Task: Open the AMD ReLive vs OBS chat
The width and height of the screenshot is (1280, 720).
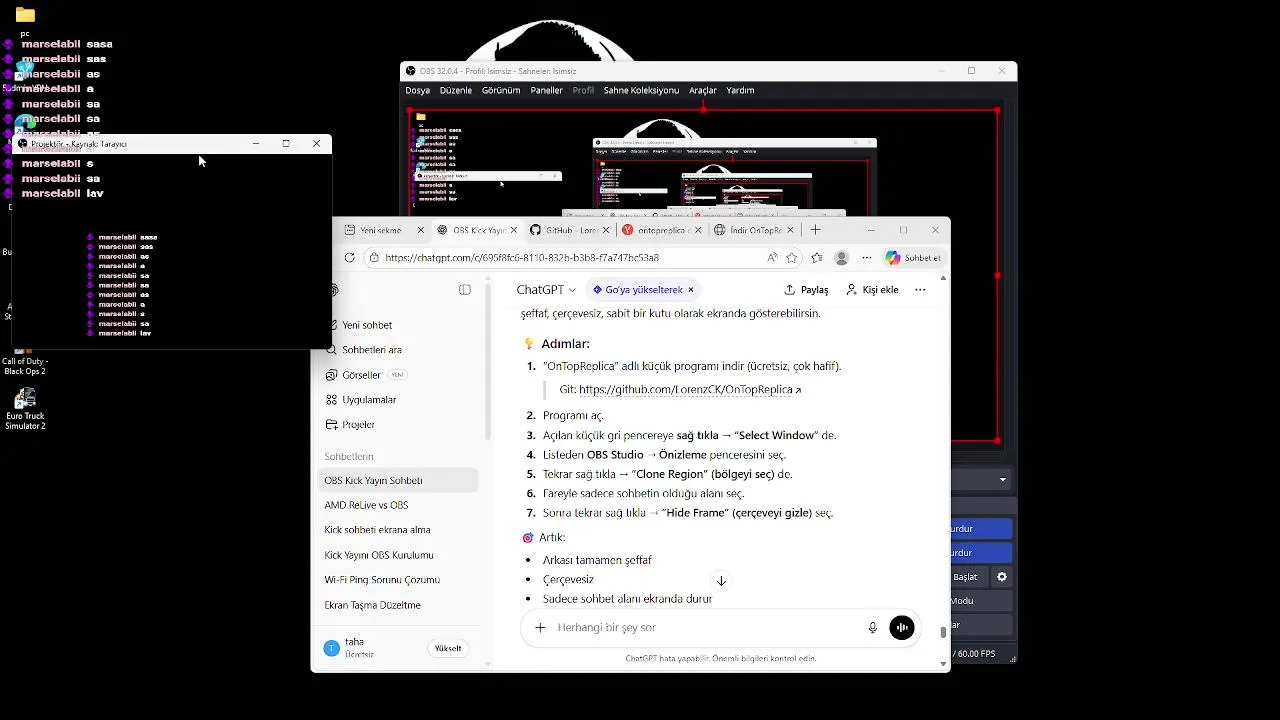Action: click(398, 506)
